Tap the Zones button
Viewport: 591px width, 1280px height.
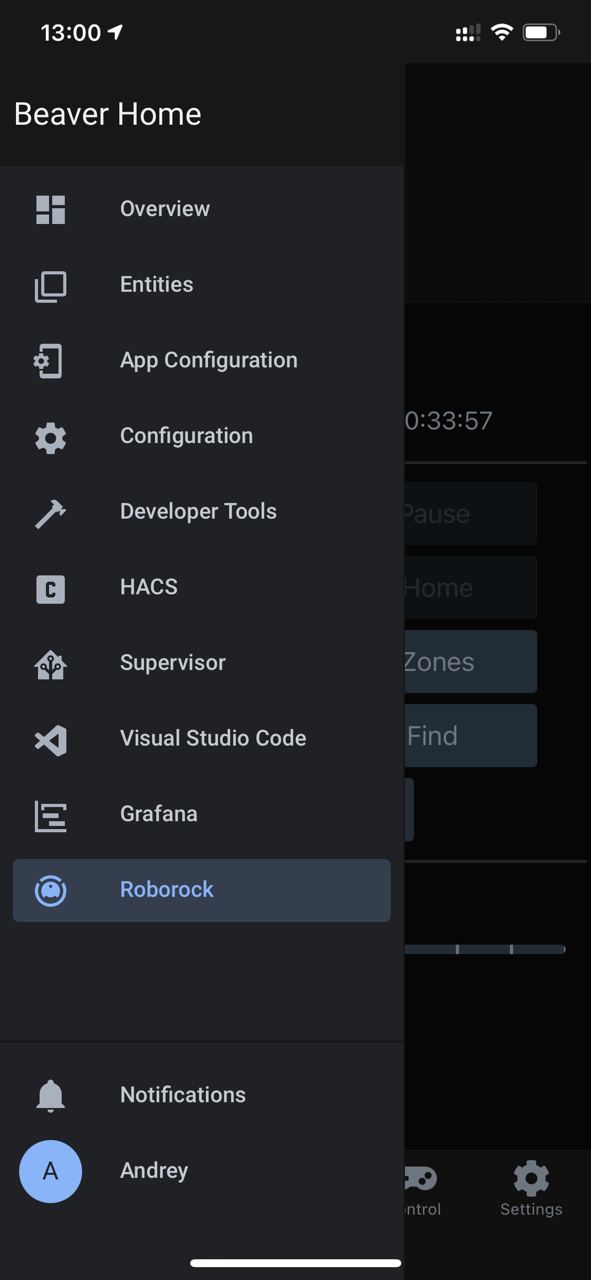pos(470,661)
